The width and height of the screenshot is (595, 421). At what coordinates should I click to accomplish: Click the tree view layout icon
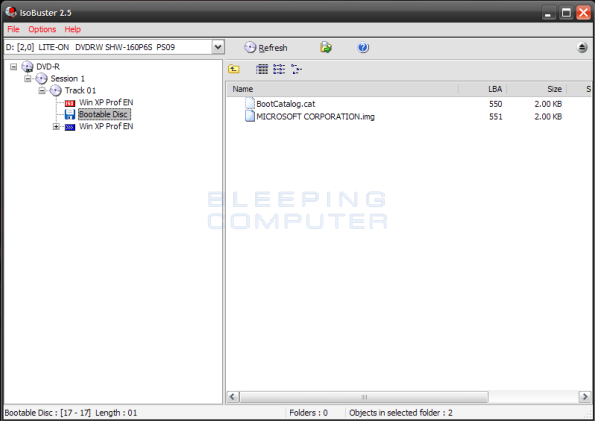(x=296, y=69)
